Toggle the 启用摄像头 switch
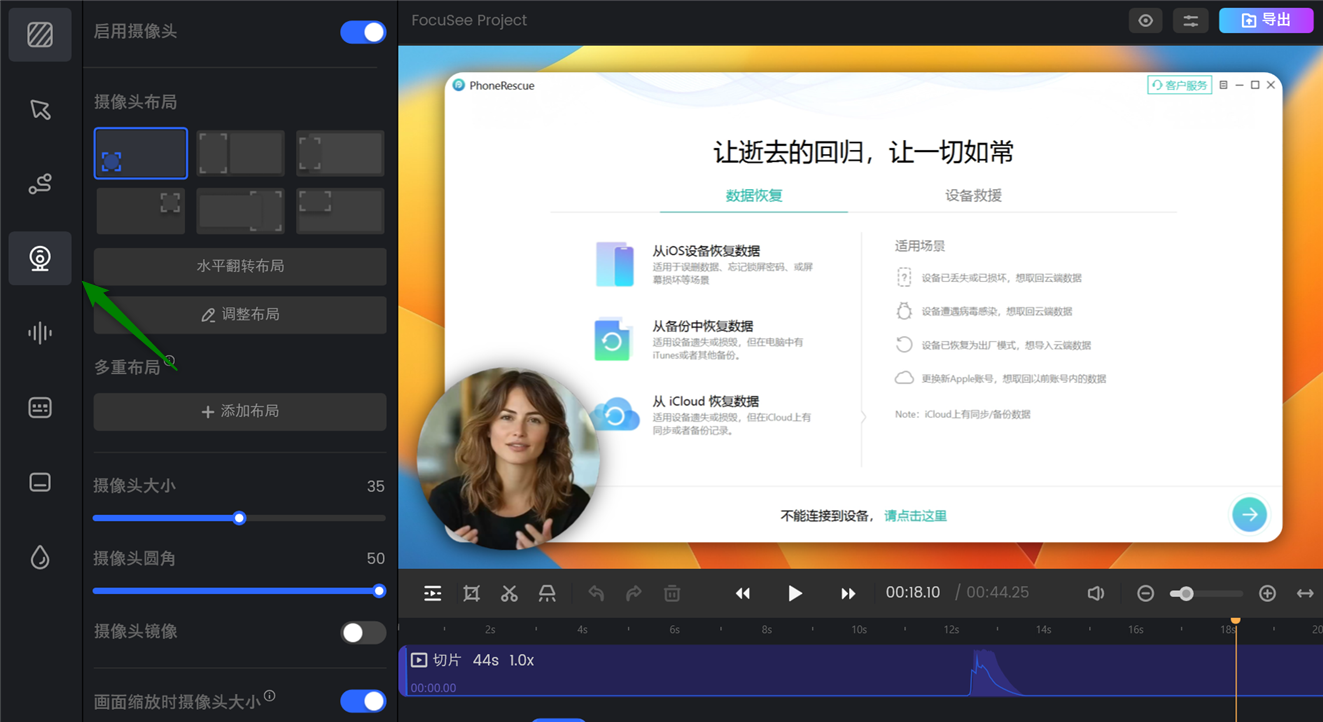 pyautogui.click(x=363, y=32)
